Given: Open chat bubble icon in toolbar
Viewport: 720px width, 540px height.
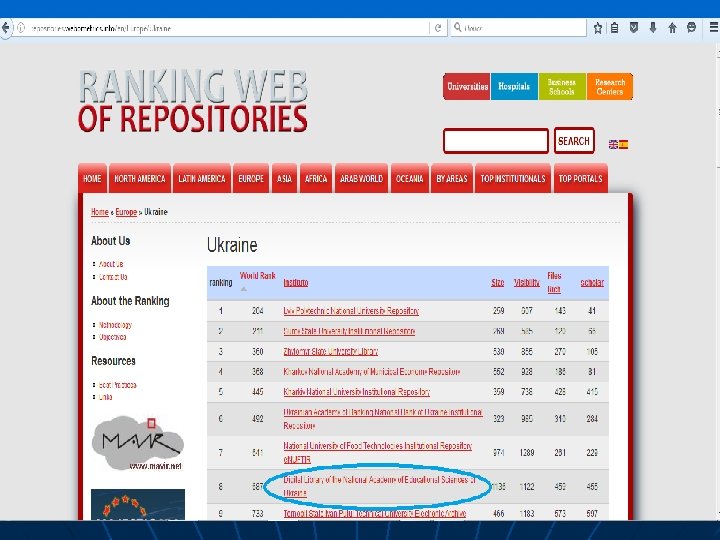Looking at the screenshot, I should tap(692, 28).
